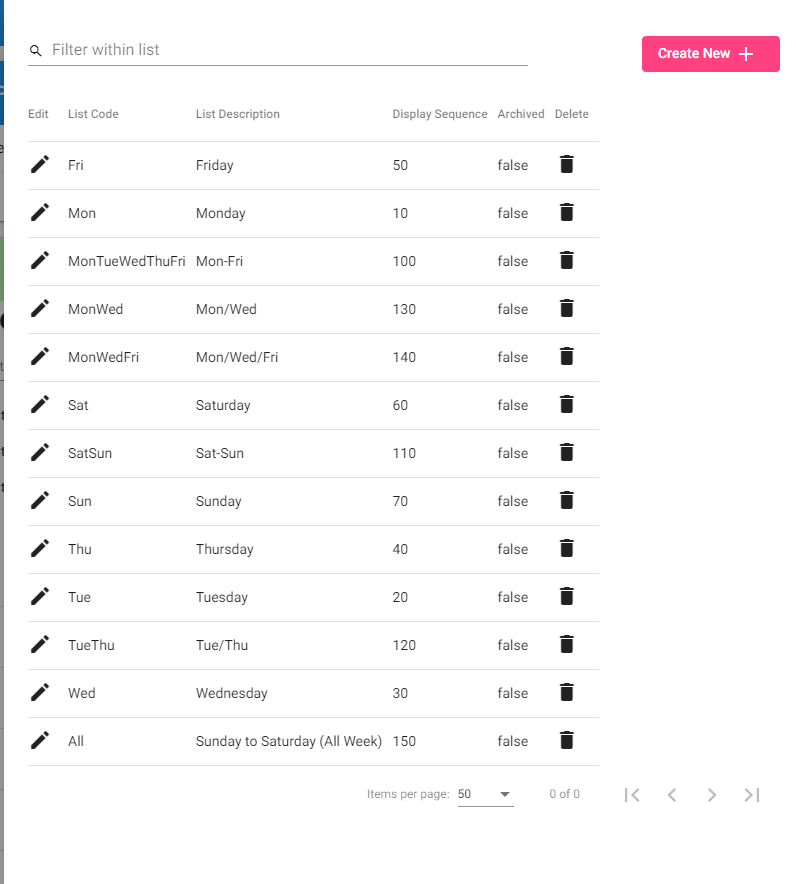The height and width of the screenshot is (884, 796).
Task: Sort by the List Code header
Action: pyautogui.click(x=93, y=114)
